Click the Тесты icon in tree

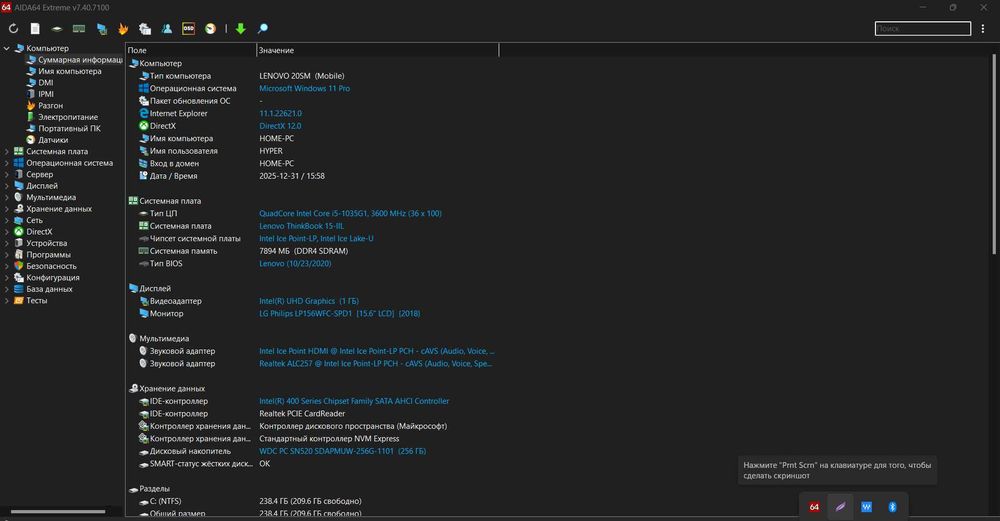pos(18,301)
